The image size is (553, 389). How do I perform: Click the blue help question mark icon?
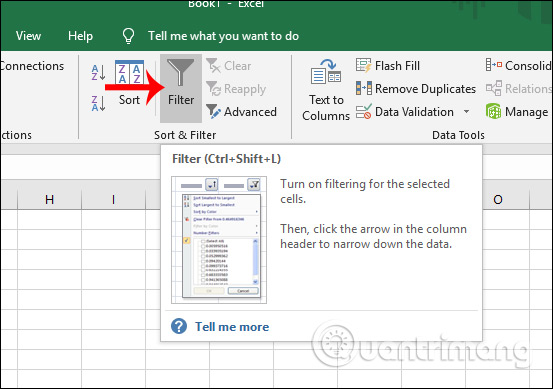tap(179, 326)
